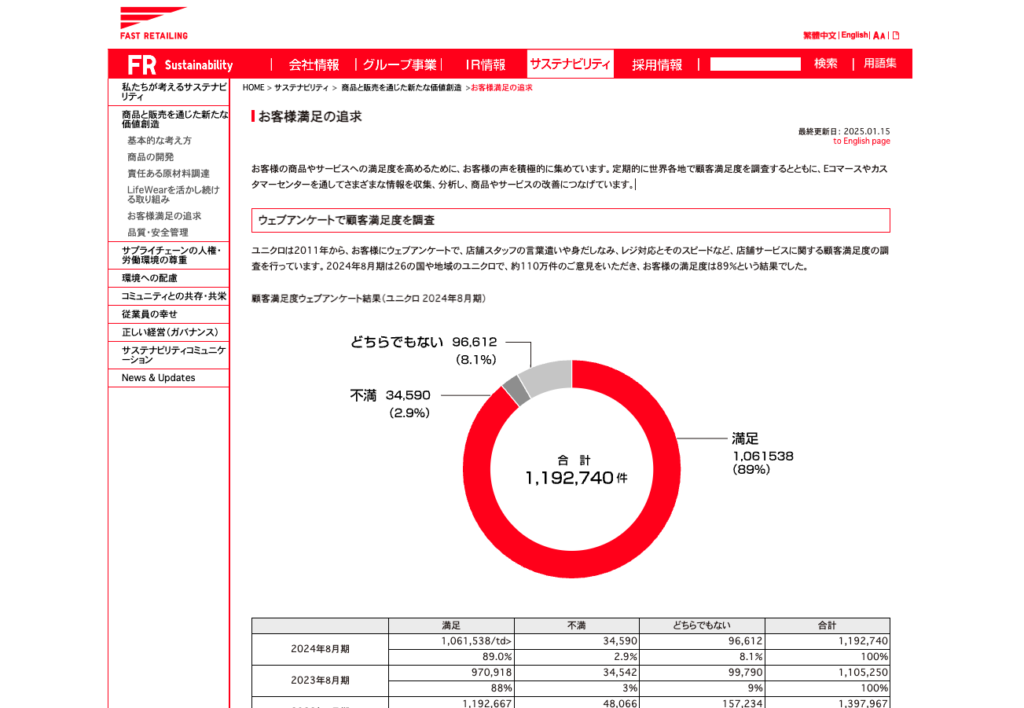Click the ウェブアンケートで顧客満足度を調査 section heading
This screenshot has height=708, width=1024.
[x=571, y=220]
